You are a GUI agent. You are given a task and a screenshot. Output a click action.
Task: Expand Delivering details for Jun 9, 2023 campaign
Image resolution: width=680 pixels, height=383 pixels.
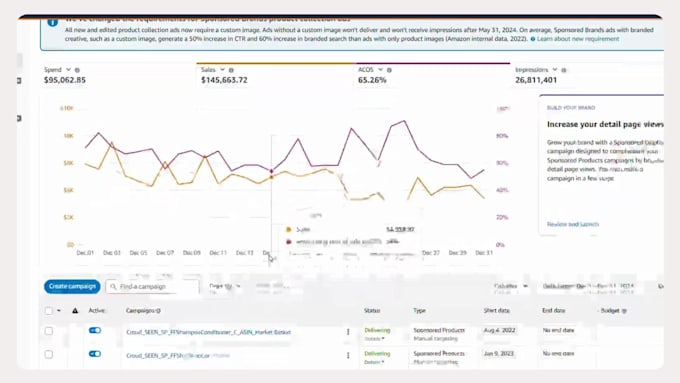pyautogui.click(x=374, y=362)
